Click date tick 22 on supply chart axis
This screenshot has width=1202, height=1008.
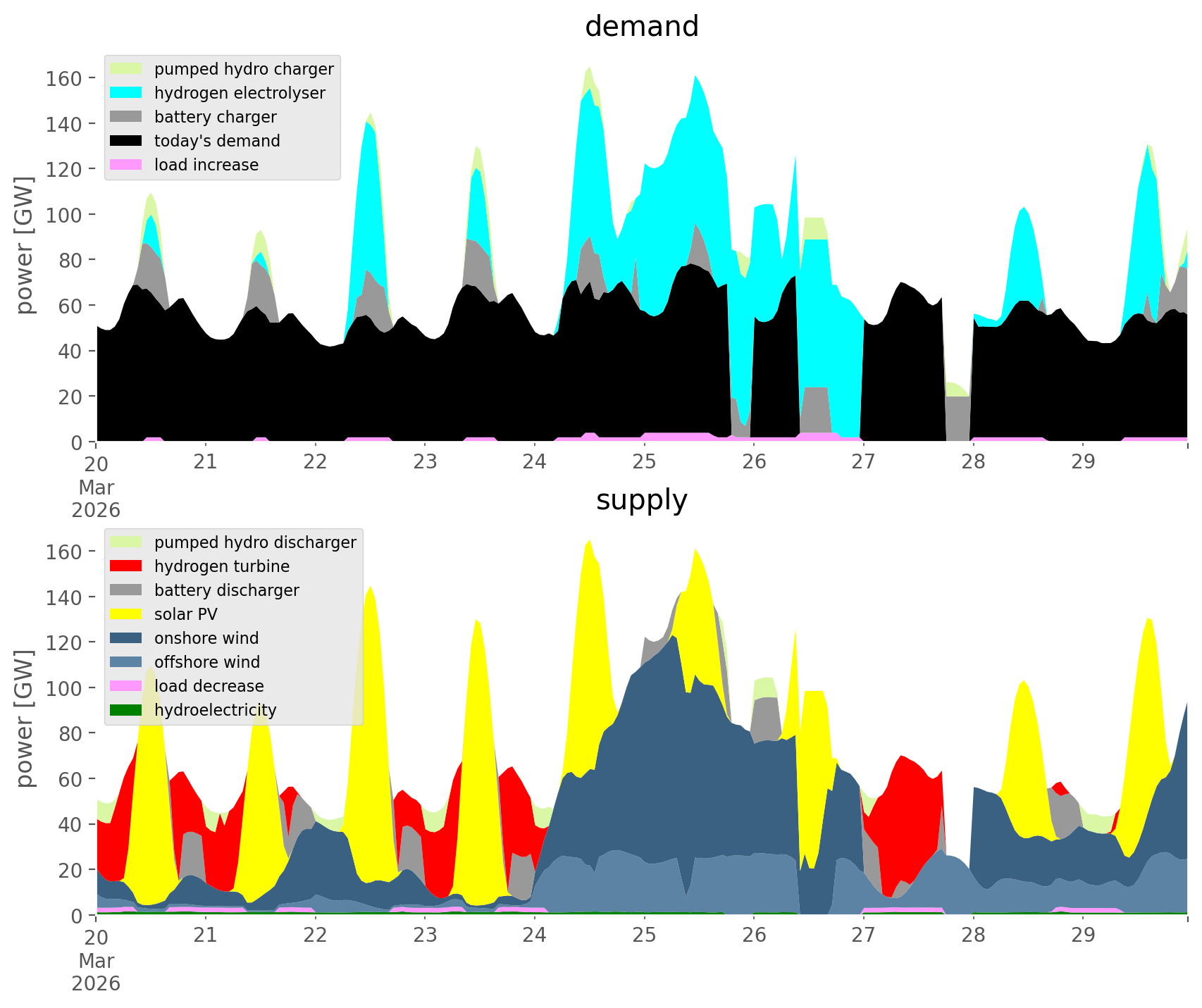tap(315, 936)
